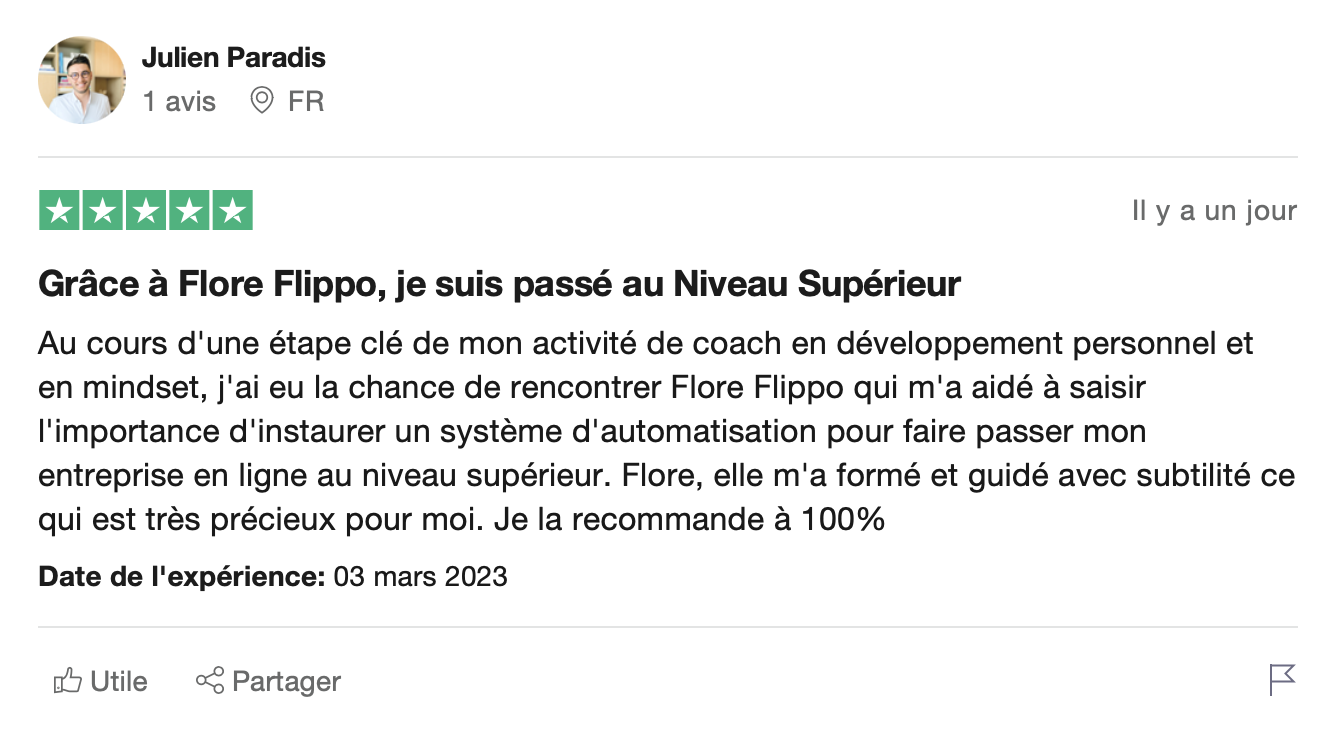The height and width of the screenshot is (738, 1334).
Task: Click the third green rating star
Action: pyautogui.click(x=146, y=210)
